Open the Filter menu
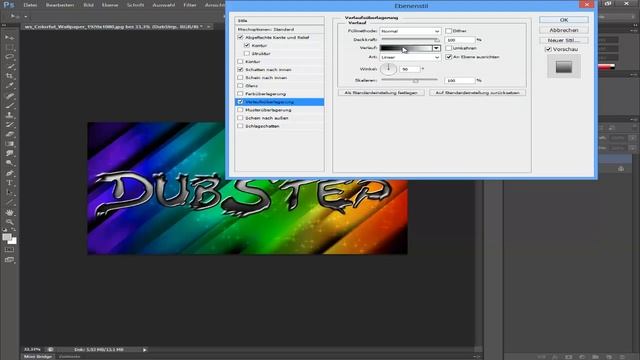Screen dimensions: 640x360 click(190, 5)
